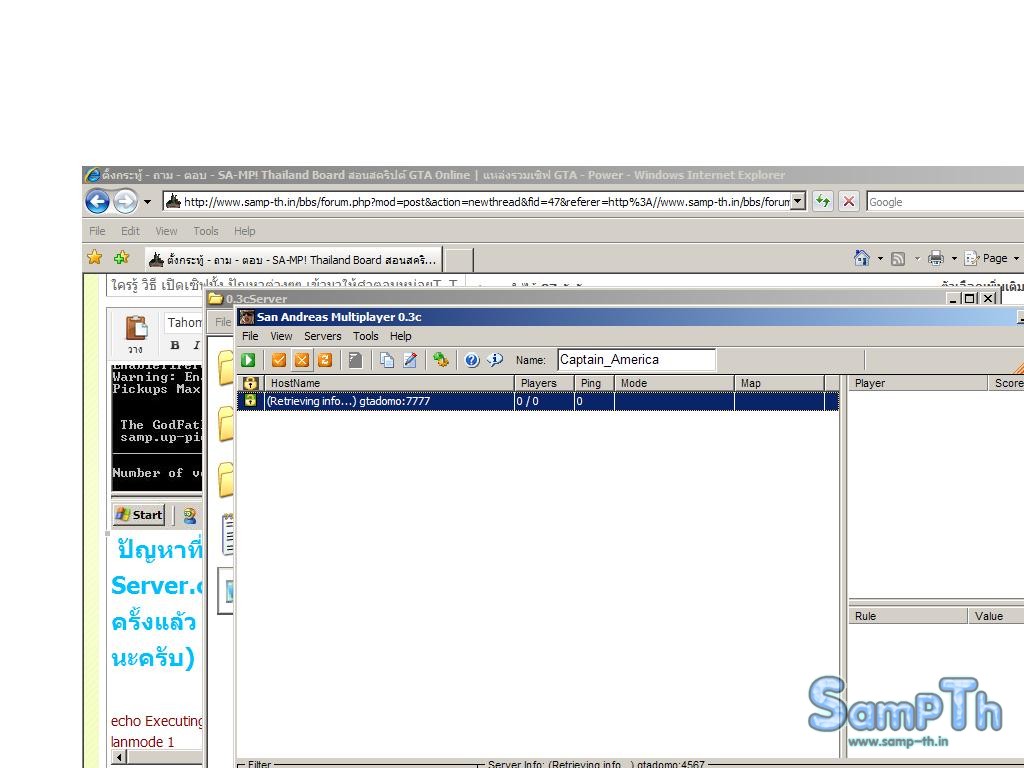The width and height of the screenshot is (1024, 768).
Task: Click the server properties pencil-edit icon
Action: pyautogui.click(x=410, y=360)
